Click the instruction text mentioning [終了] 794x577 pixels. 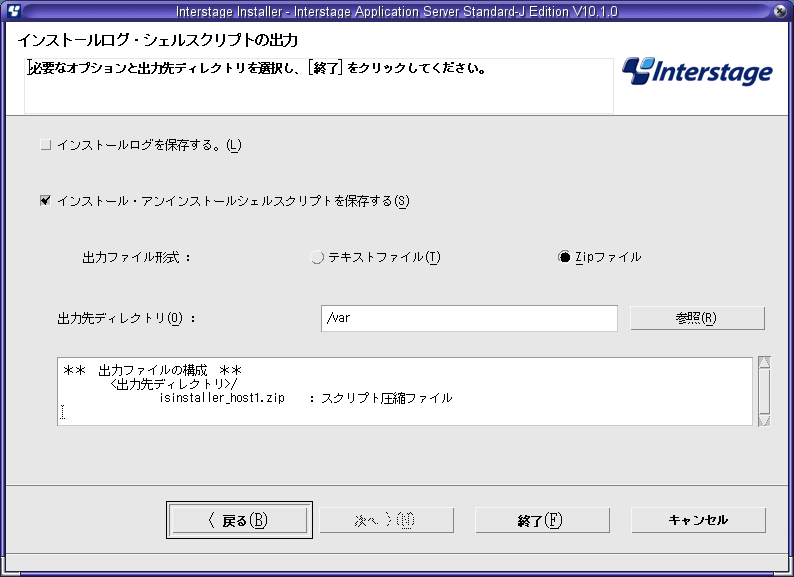257,68
